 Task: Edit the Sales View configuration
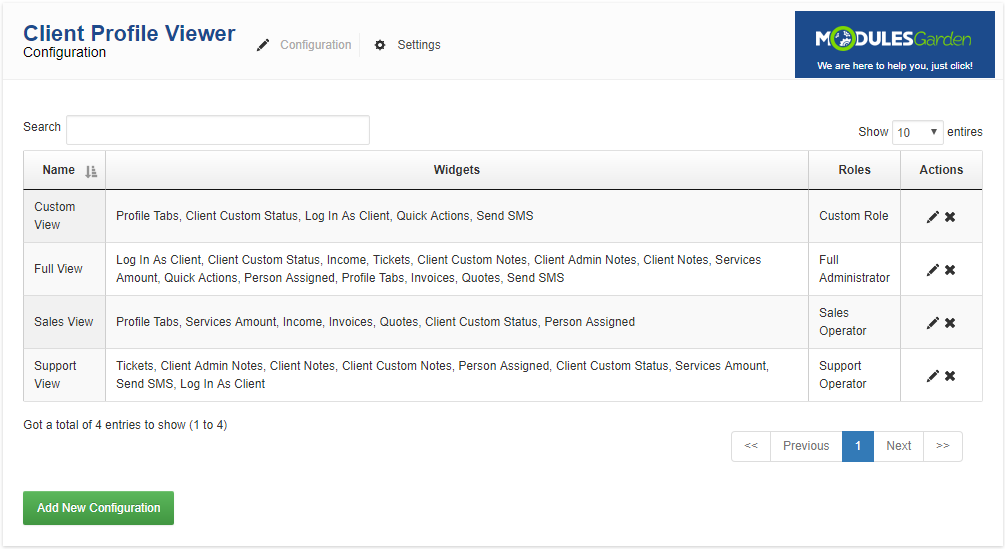[933, 324]
